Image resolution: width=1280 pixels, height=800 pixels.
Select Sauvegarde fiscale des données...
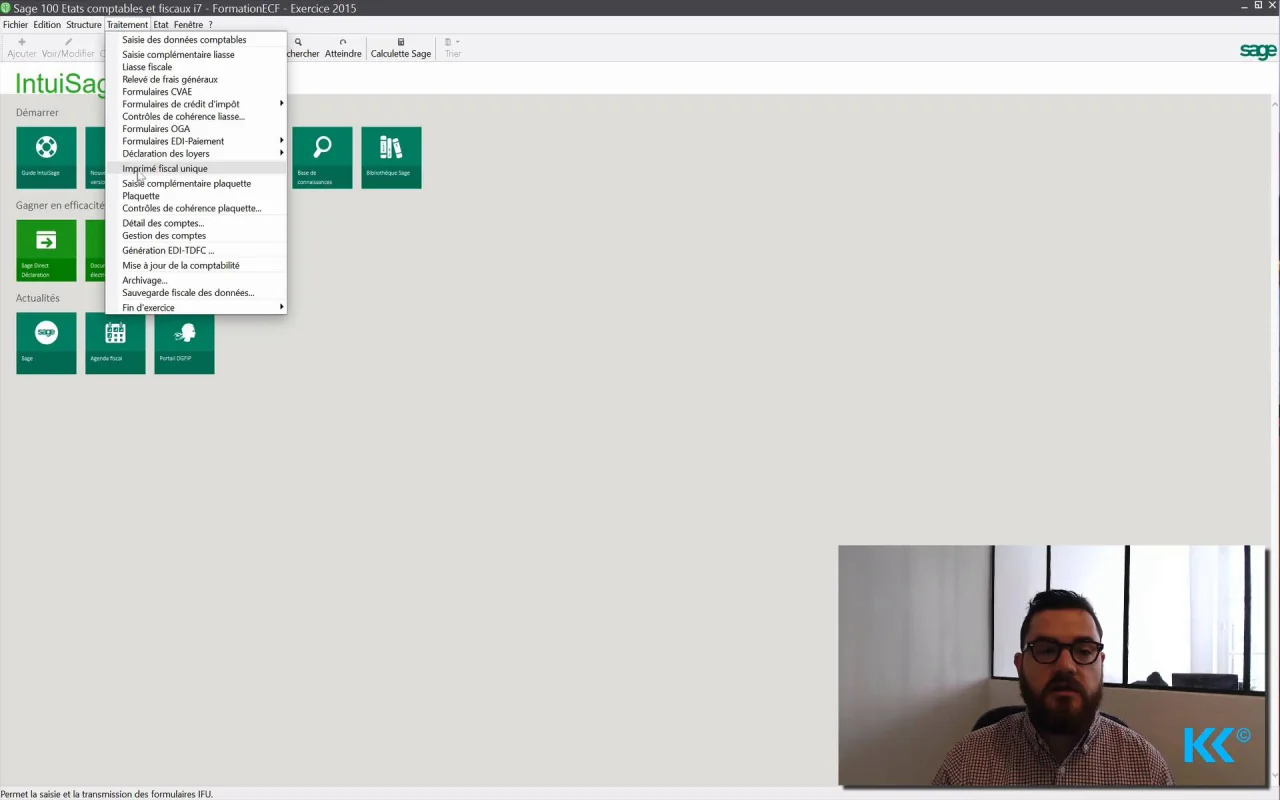[196, 293]
